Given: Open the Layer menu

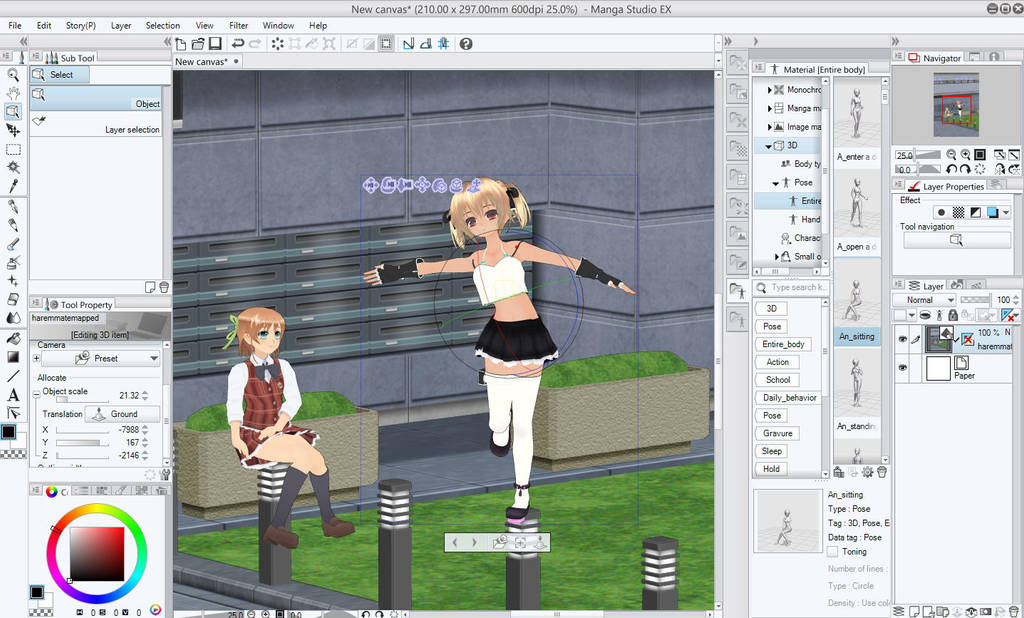Looking at the screenshot, I should click(121, 25).
